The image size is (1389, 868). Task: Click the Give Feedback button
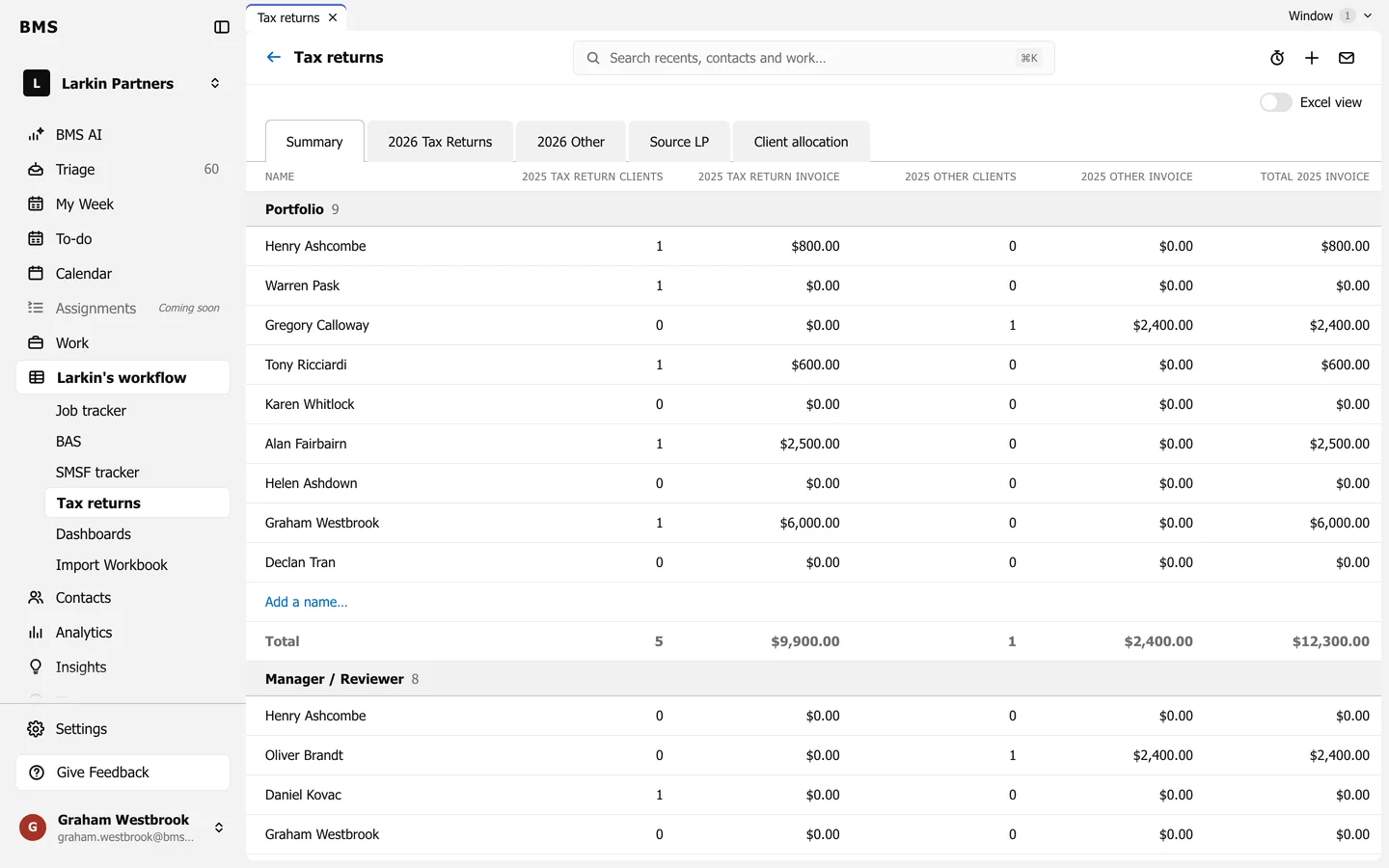123,773
